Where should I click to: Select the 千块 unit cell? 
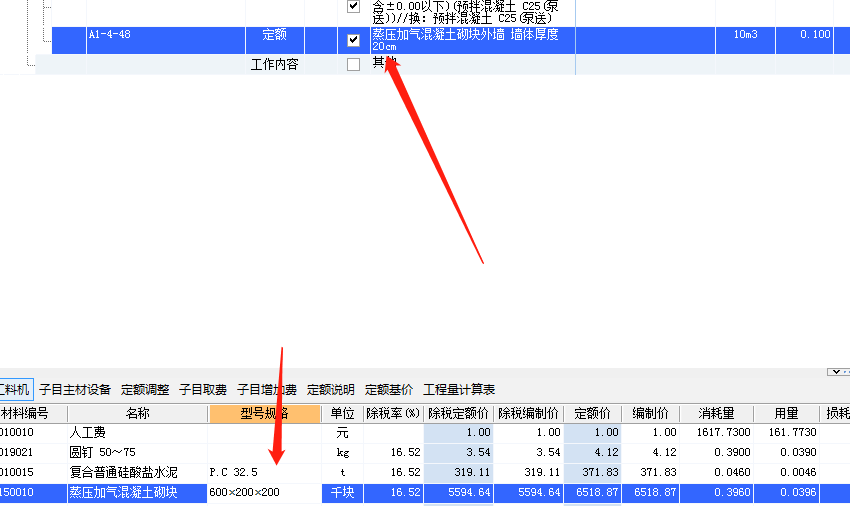[342, 492]
